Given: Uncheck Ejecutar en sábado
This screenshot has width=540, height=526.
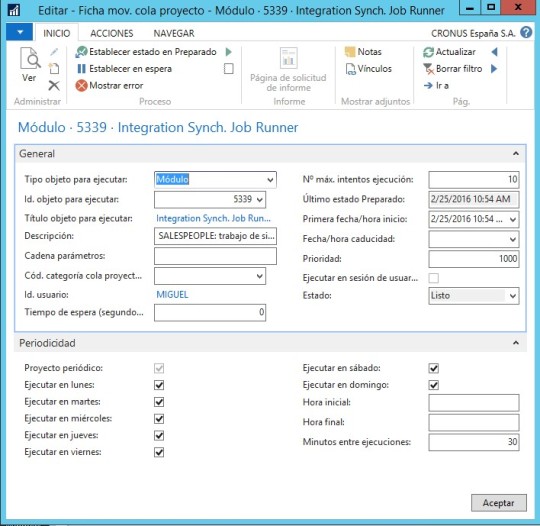Looking at the screenshot, I should [x=434, y=368].
